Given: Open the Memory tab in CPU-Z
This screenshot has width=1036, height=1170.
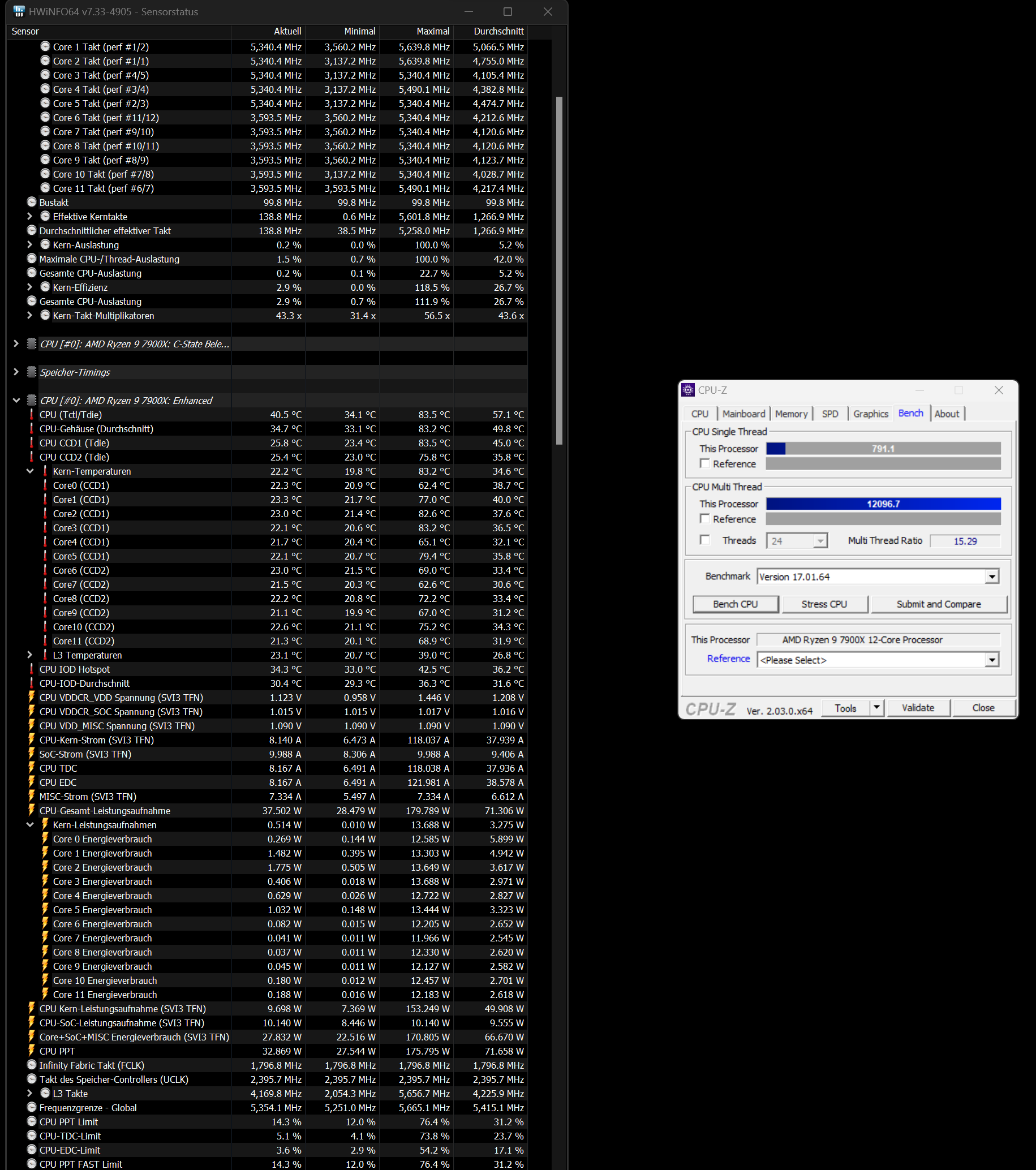Looking at the screenshot, I should [791, 414].
